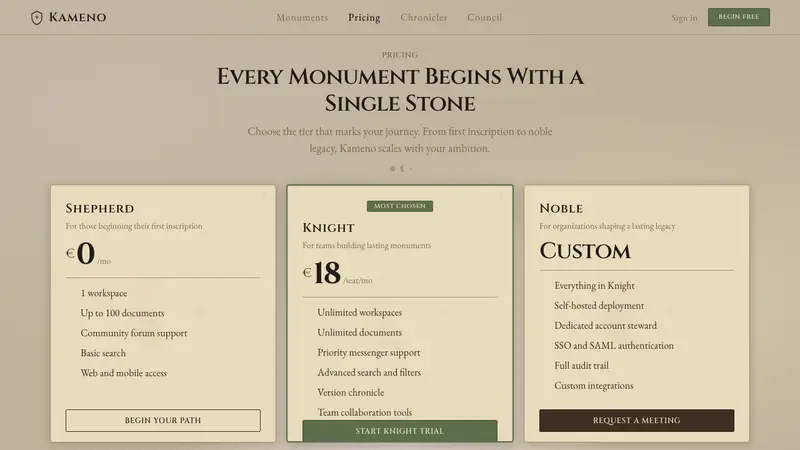Click 'SSO and SAML authentication' feature
The width and height of the screenshot is (800, 450).
pos(614,345)
